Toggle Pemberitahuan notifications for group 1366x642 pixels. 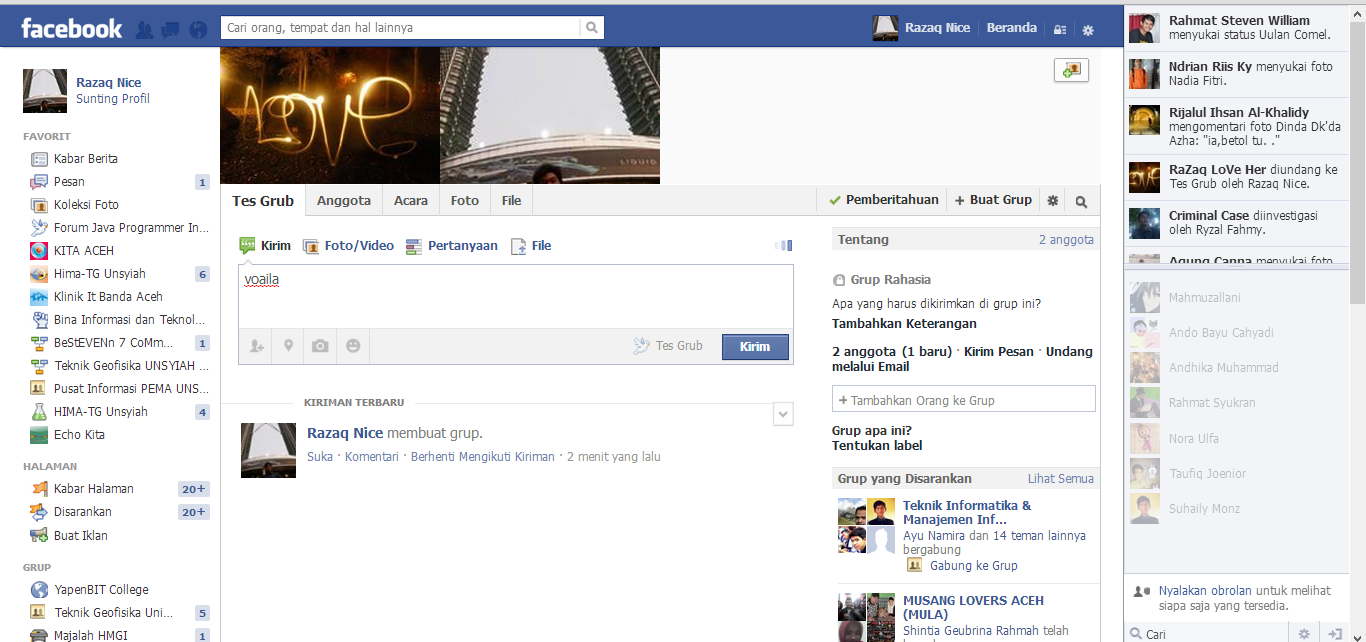point(884,200)
